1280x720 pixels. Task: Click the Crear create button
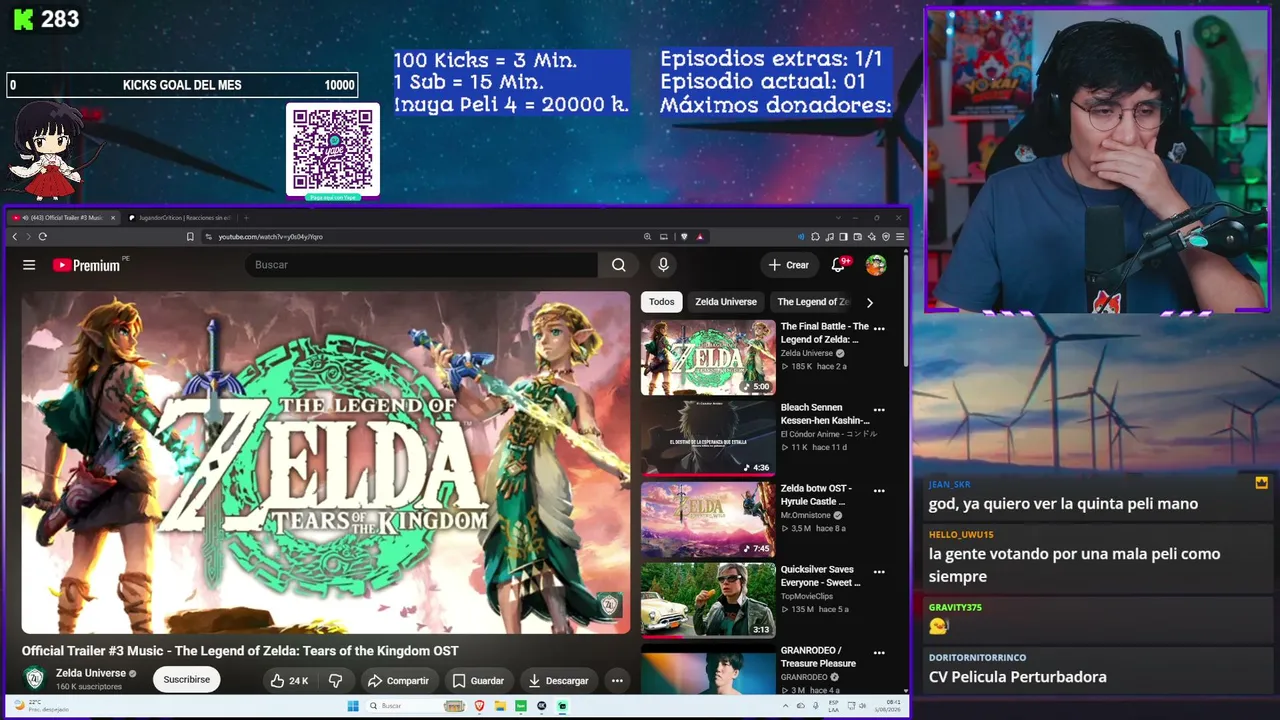788,265
